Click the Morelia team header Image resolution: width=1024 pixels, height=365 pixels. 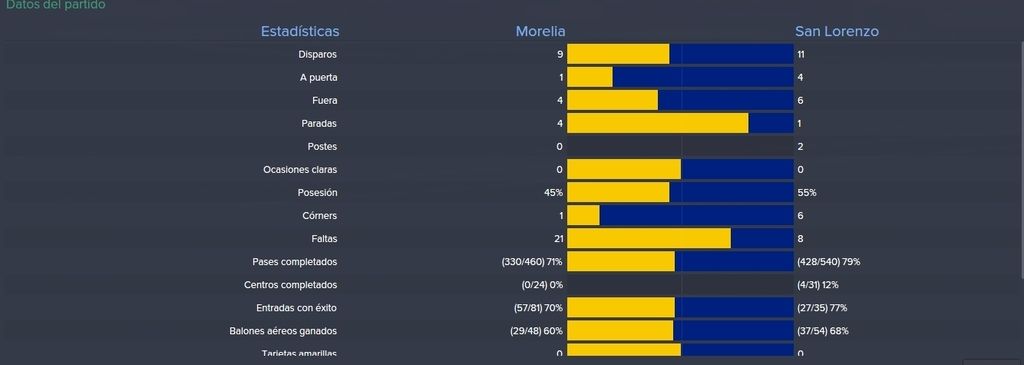click(540, 31)
